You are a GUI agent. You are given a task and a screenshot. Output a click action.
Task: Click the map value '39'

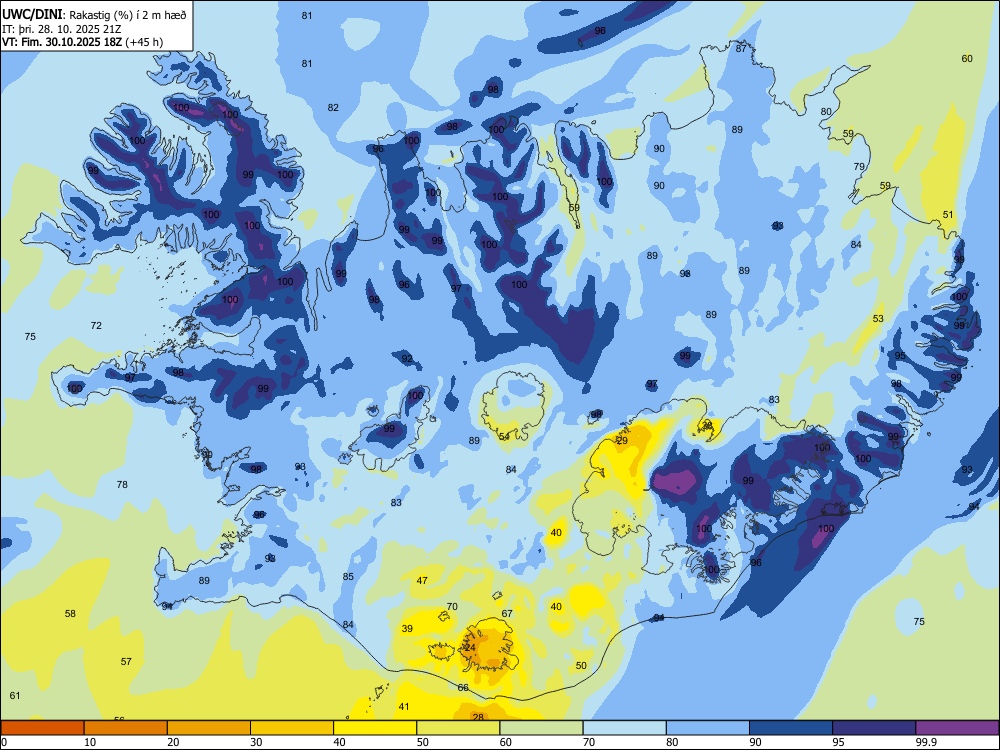tap(407, 628)
